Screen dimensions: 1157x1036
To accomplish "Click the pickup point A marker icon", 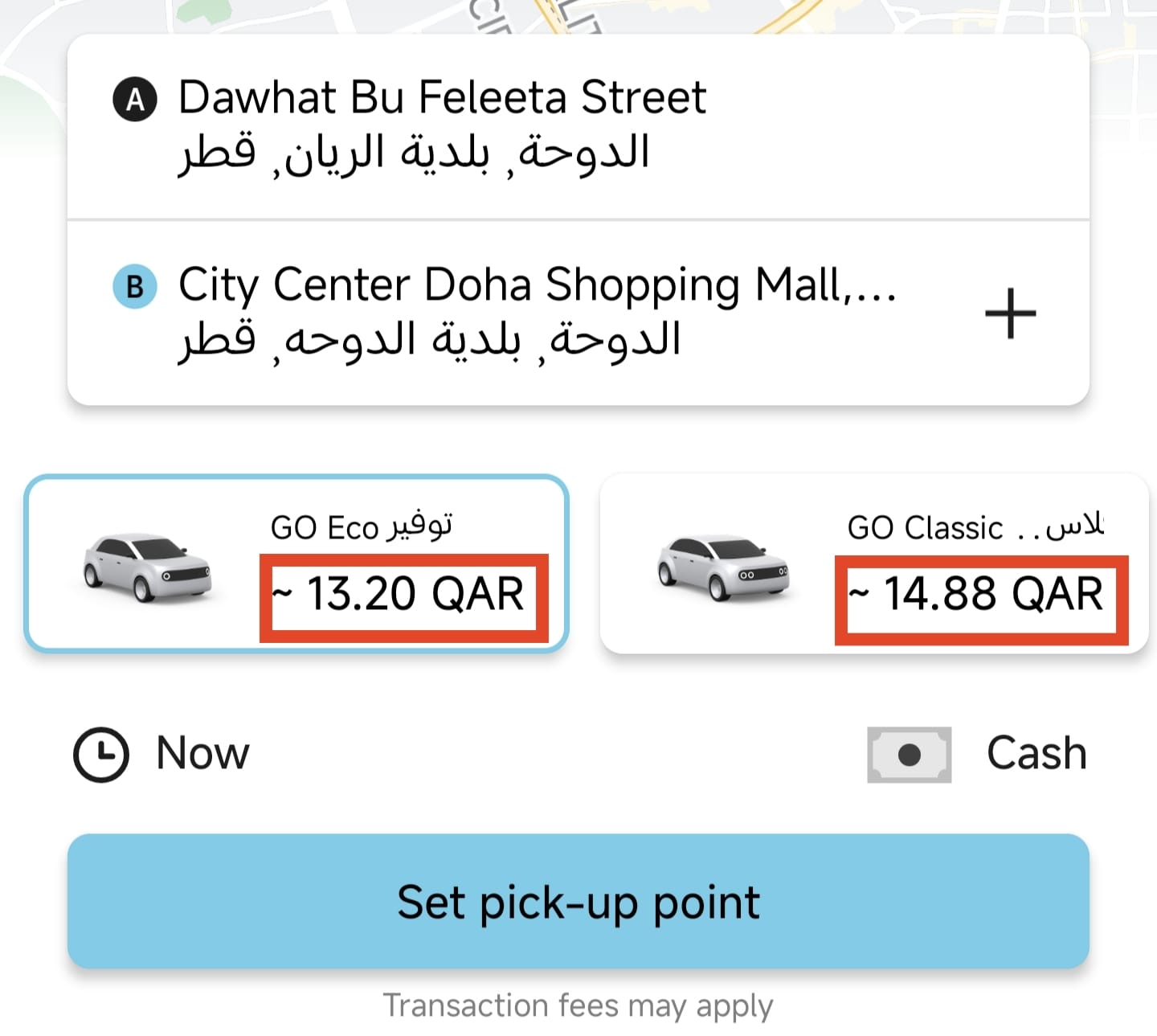I will point(135,99).
